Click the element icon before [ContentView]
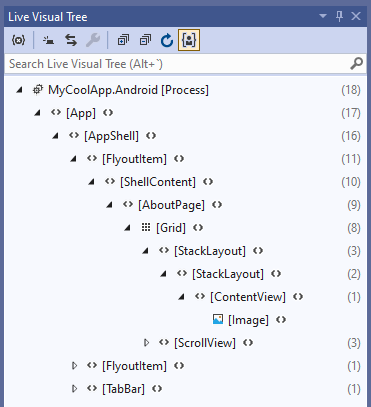The height and width of the screenshot is (407, 371). pos(200,297)
